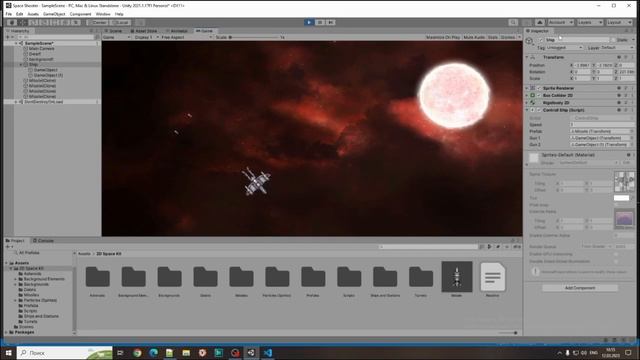640x360 pixels.
Task: Toggle the Local handle rotation button
Action: [120, 22]
